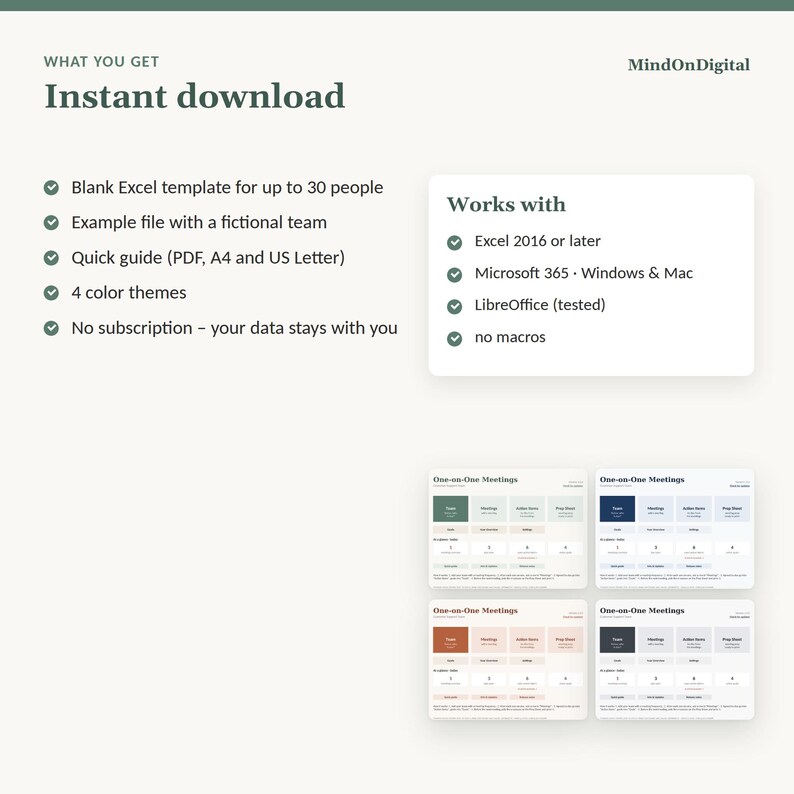Click 'One-on-One Meetings' title in green preview
This screenshot has width=794, height=794.
tap(475, 480)
